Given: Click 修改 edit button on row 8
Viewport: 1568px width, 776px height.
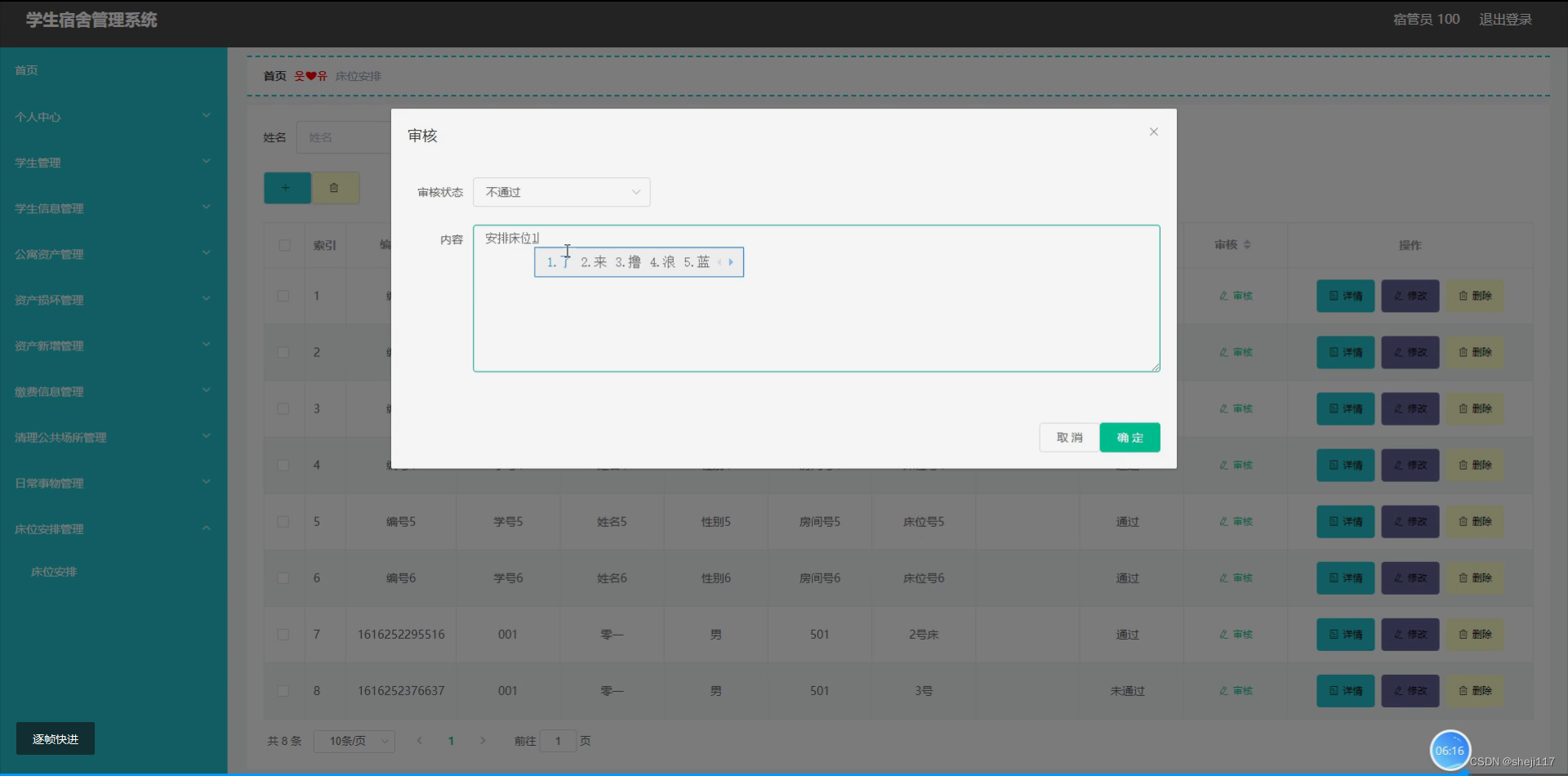Looking at the screenshot, I should point(1410,690).
